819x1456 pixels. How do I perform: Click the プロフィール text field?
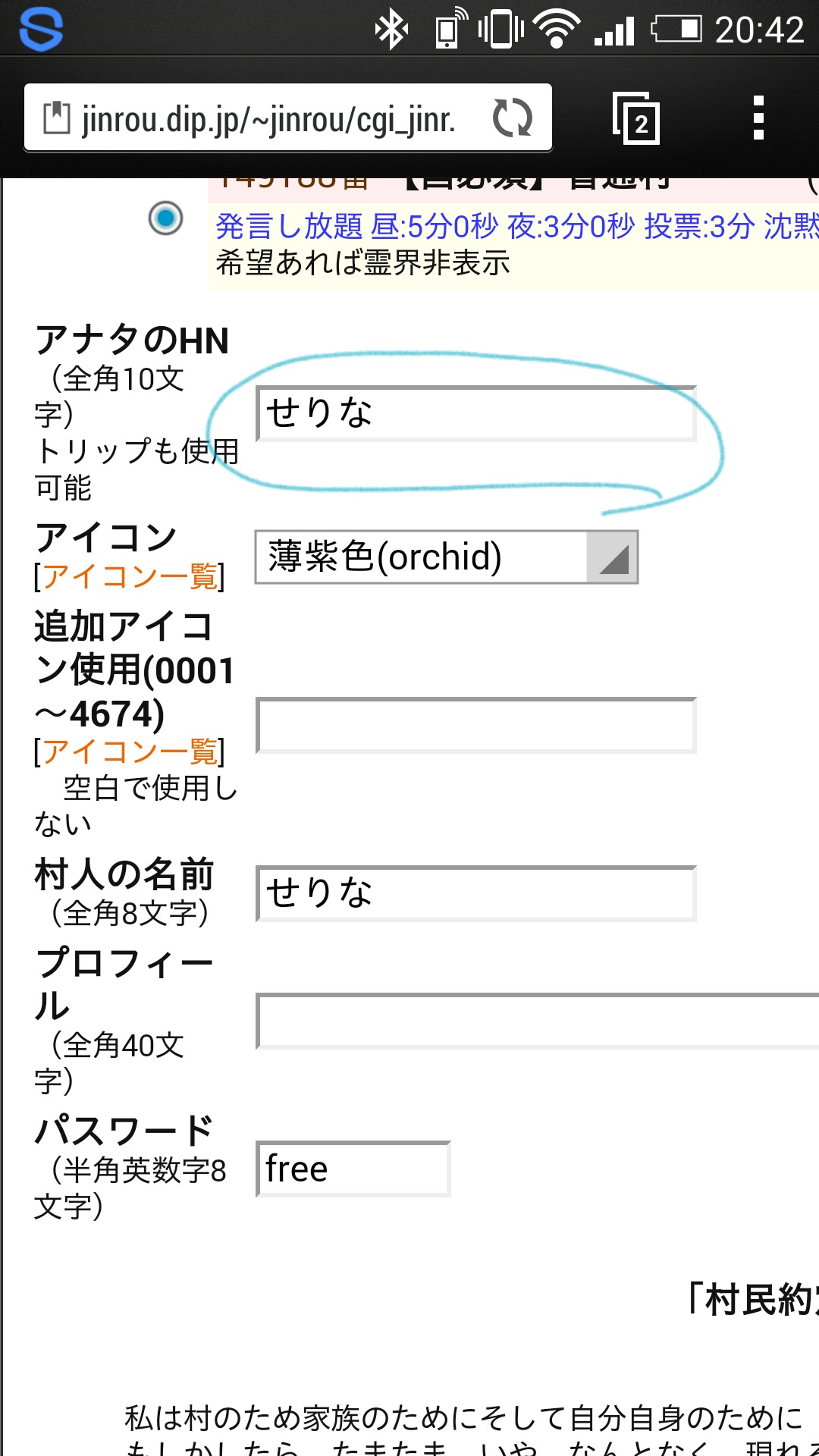[x=537, y=1021]
